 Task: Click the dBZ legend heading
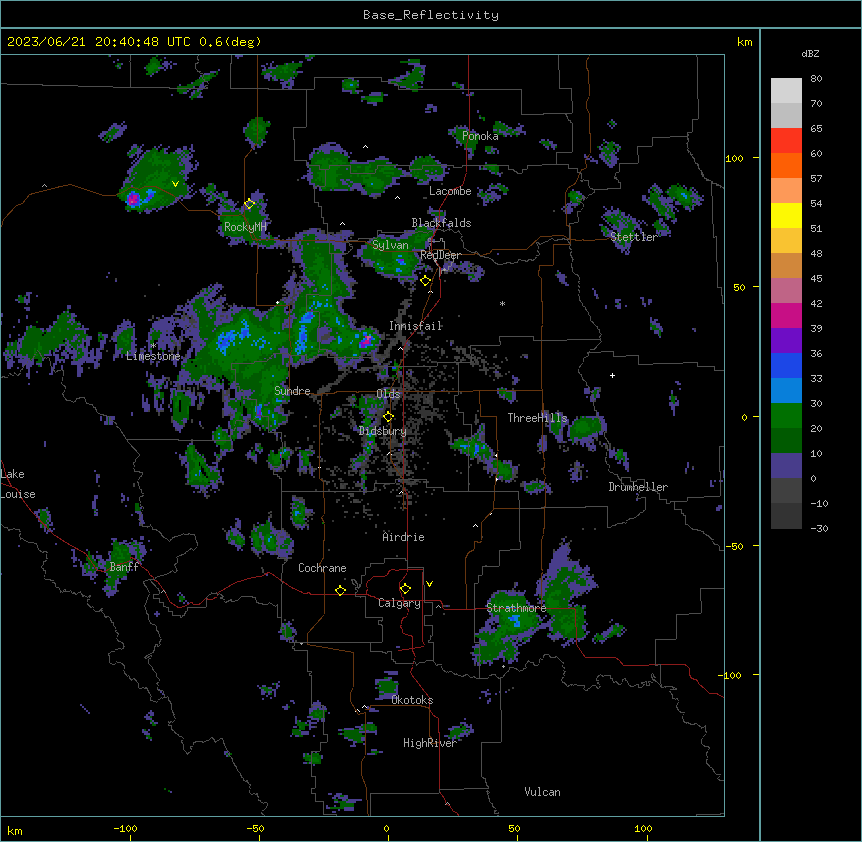pyautogui.click(x=810, y=53)
